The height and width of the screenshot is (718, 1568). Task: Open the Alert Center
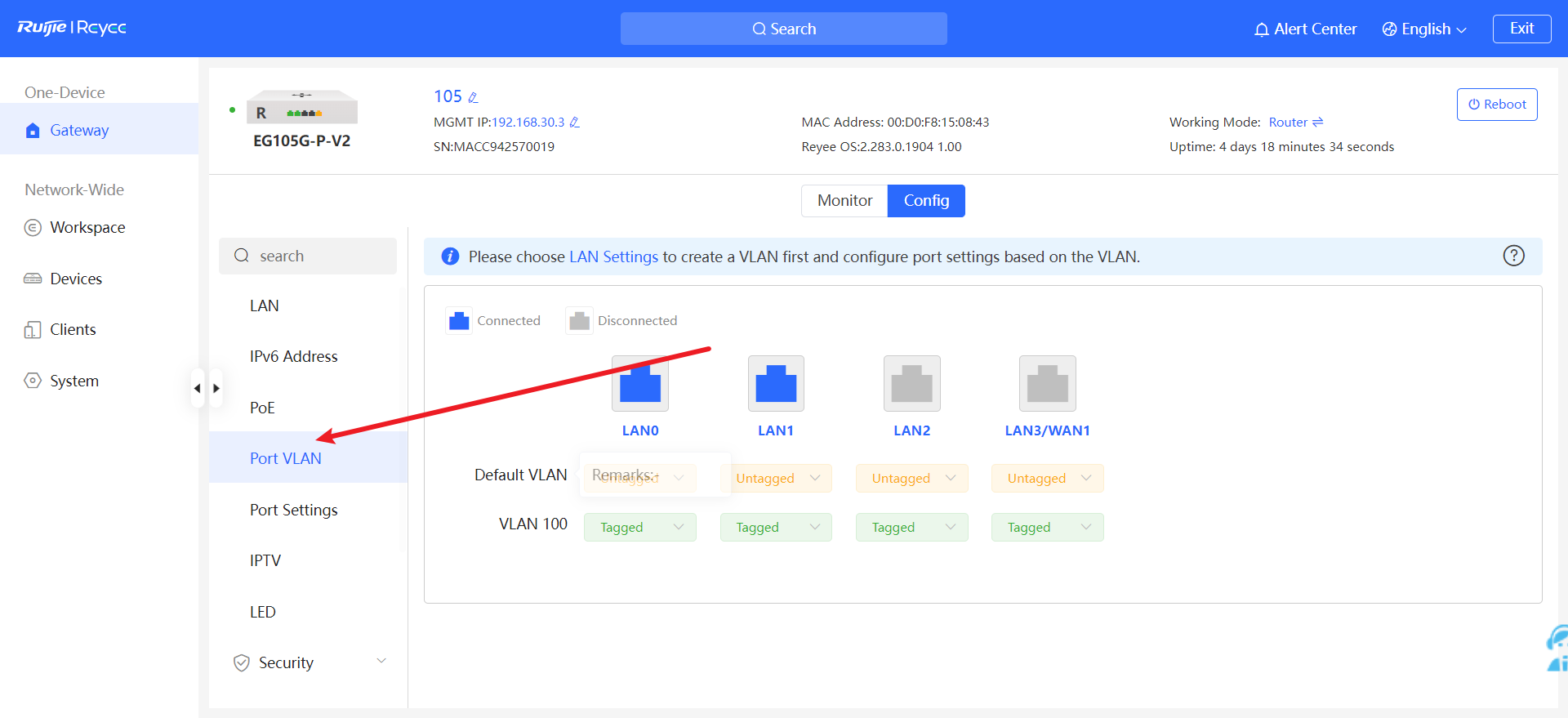pos(1305,29)
